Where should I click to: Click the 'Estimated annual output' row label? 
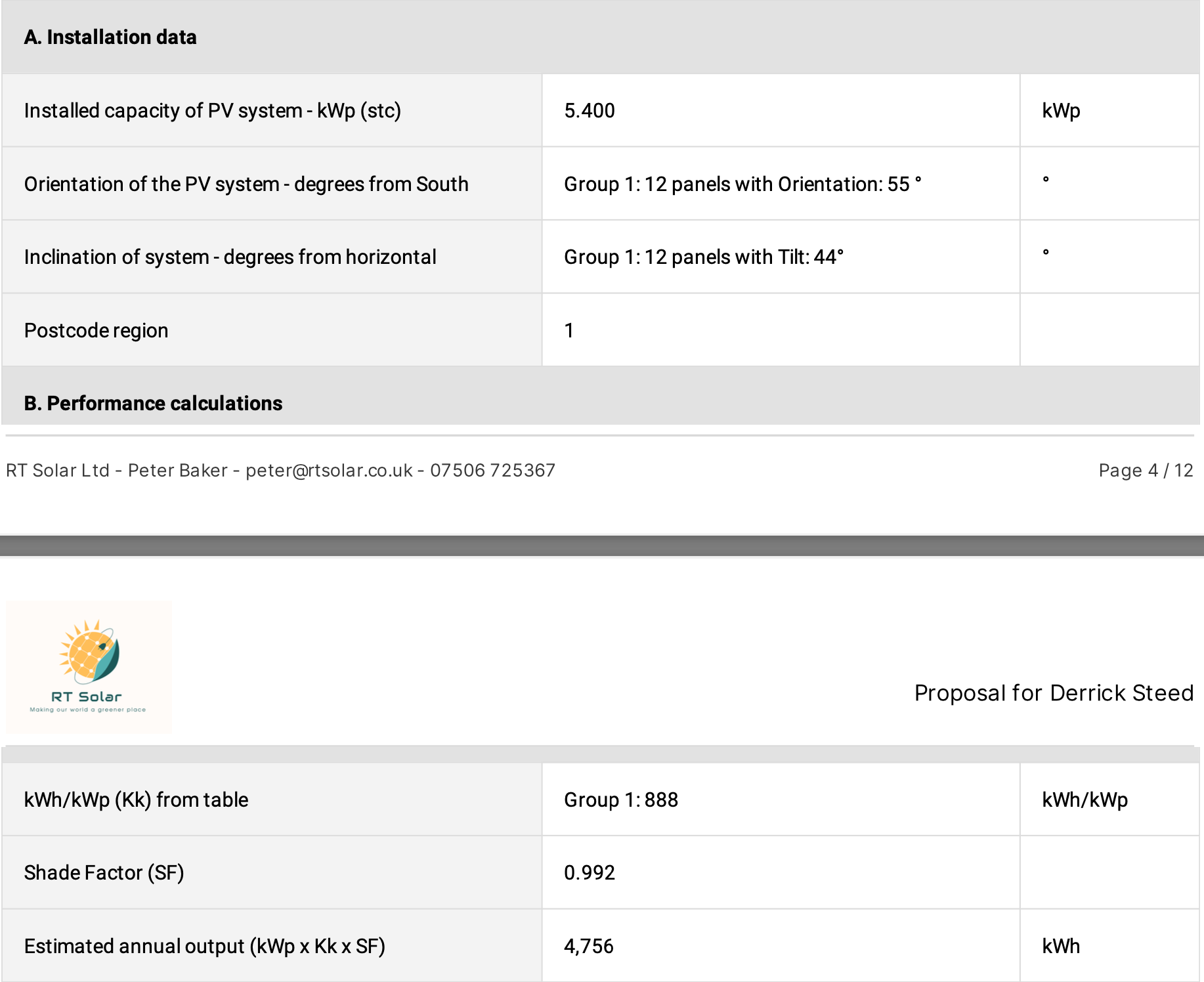[204, 947]
